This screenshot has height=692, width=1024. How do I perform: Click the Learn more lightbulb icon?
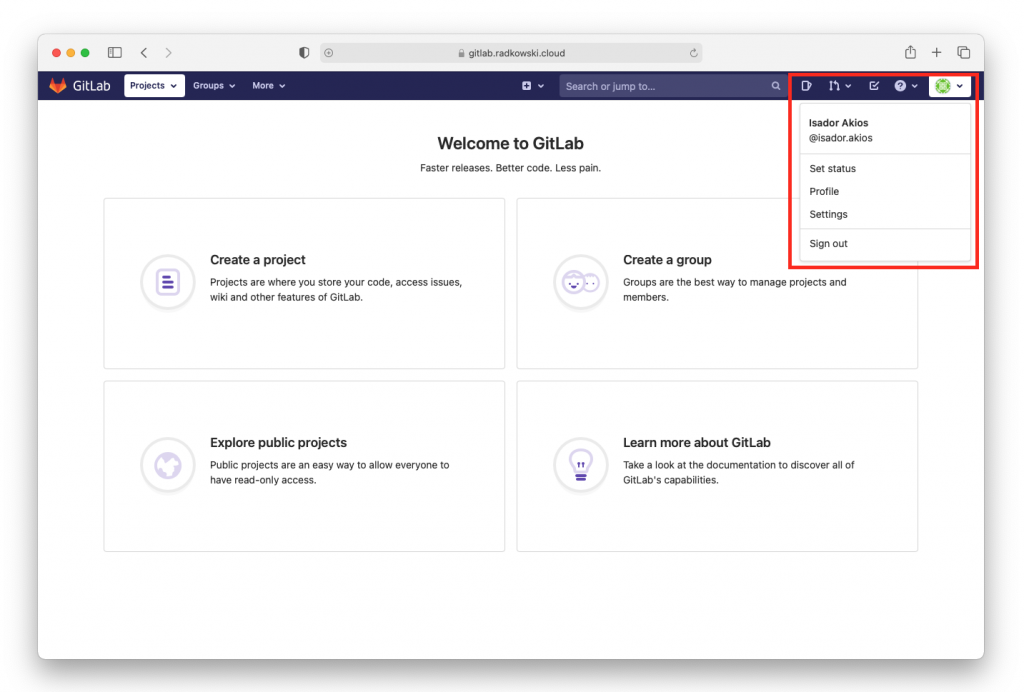pyautogui.click(x=581, y=465)
